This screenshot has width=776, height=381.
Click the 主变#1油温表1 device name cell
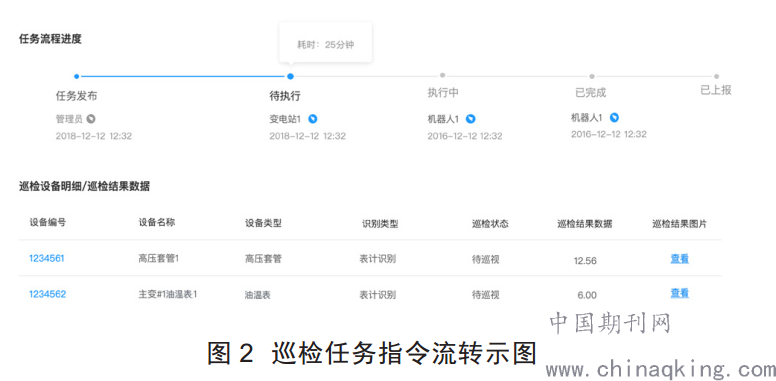coord(168,294)
